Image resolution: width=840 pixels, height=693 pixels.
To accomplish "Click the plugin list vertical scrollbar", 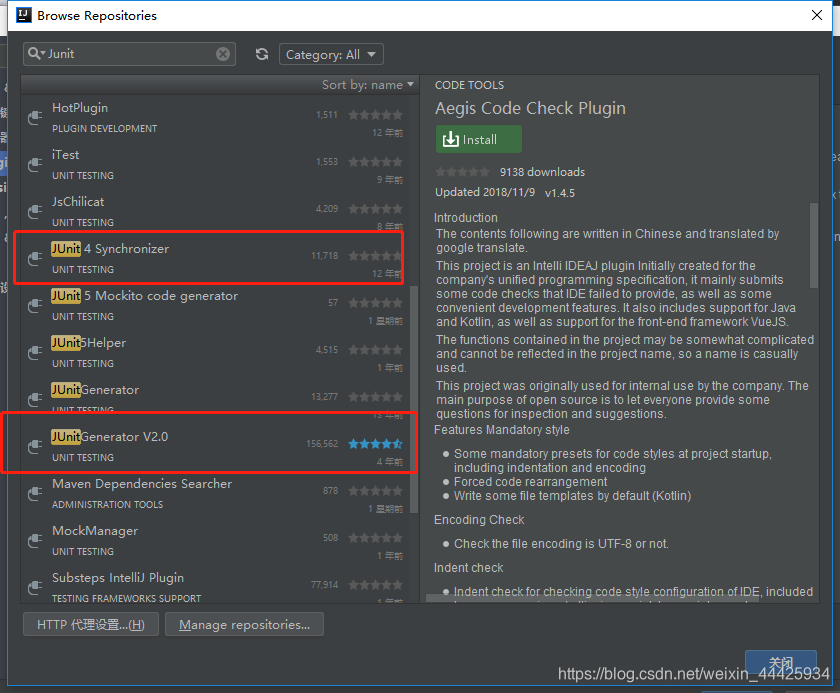I will coord(414,399).
